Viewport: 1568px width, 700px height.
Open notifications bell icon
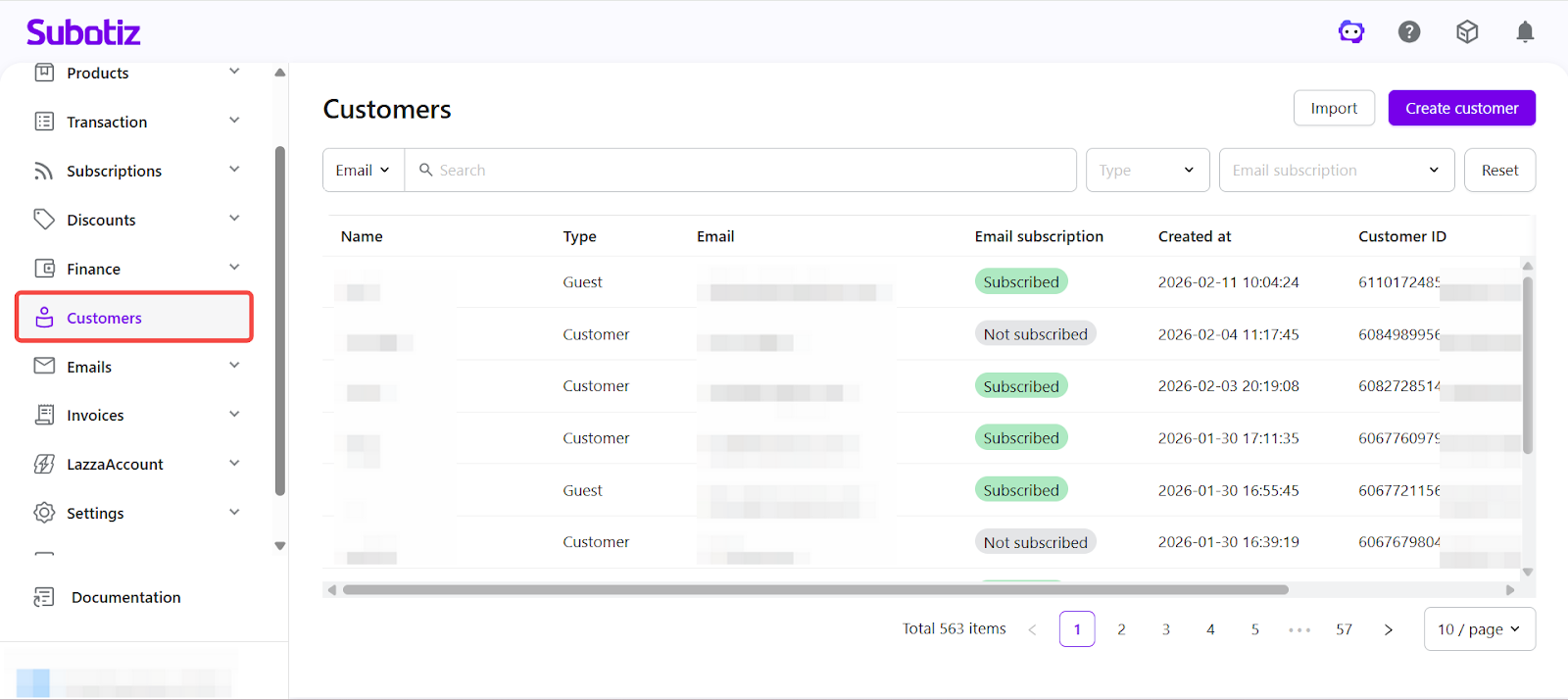(x=1525, y=32)
